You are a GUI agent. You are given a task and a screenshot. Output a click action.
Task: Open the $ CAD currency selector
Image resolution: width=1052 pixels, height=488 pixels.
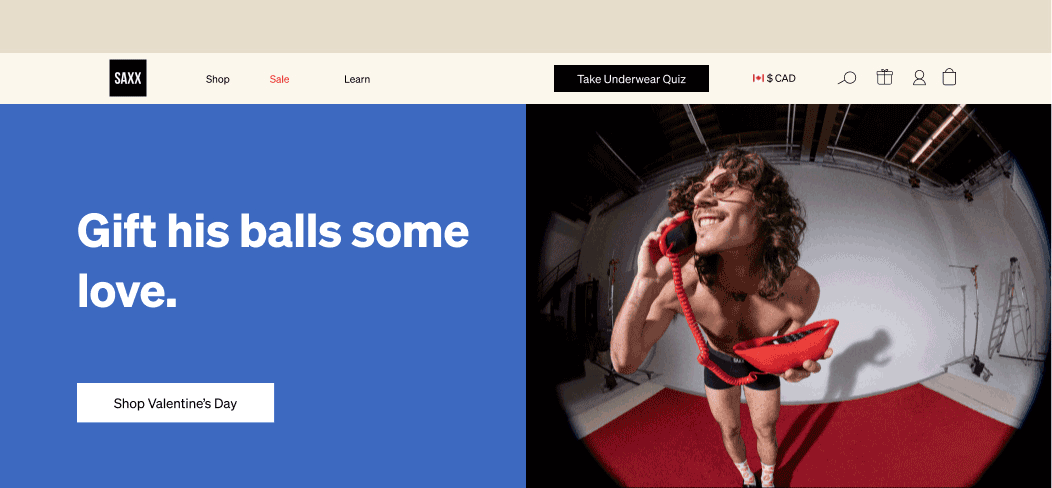click(774, 79)
